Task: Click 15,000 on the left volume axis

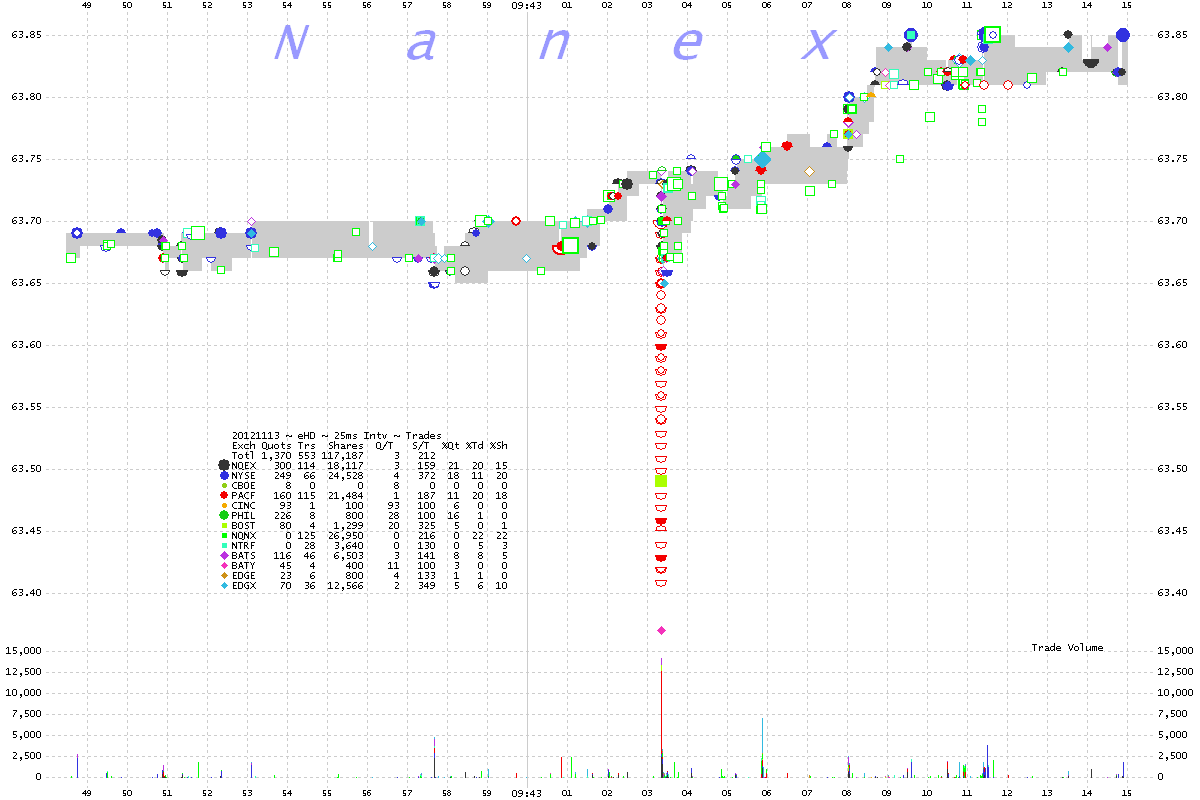Action: point(25,650)
